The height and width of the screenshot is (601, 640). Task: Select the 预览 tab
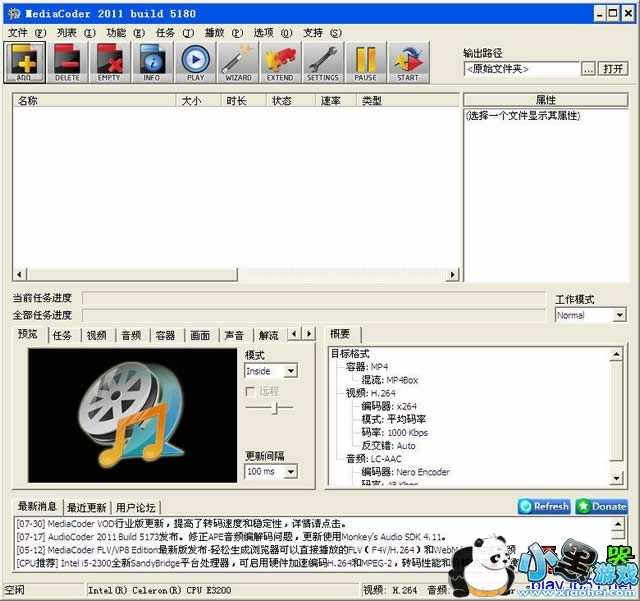point(28,334)
